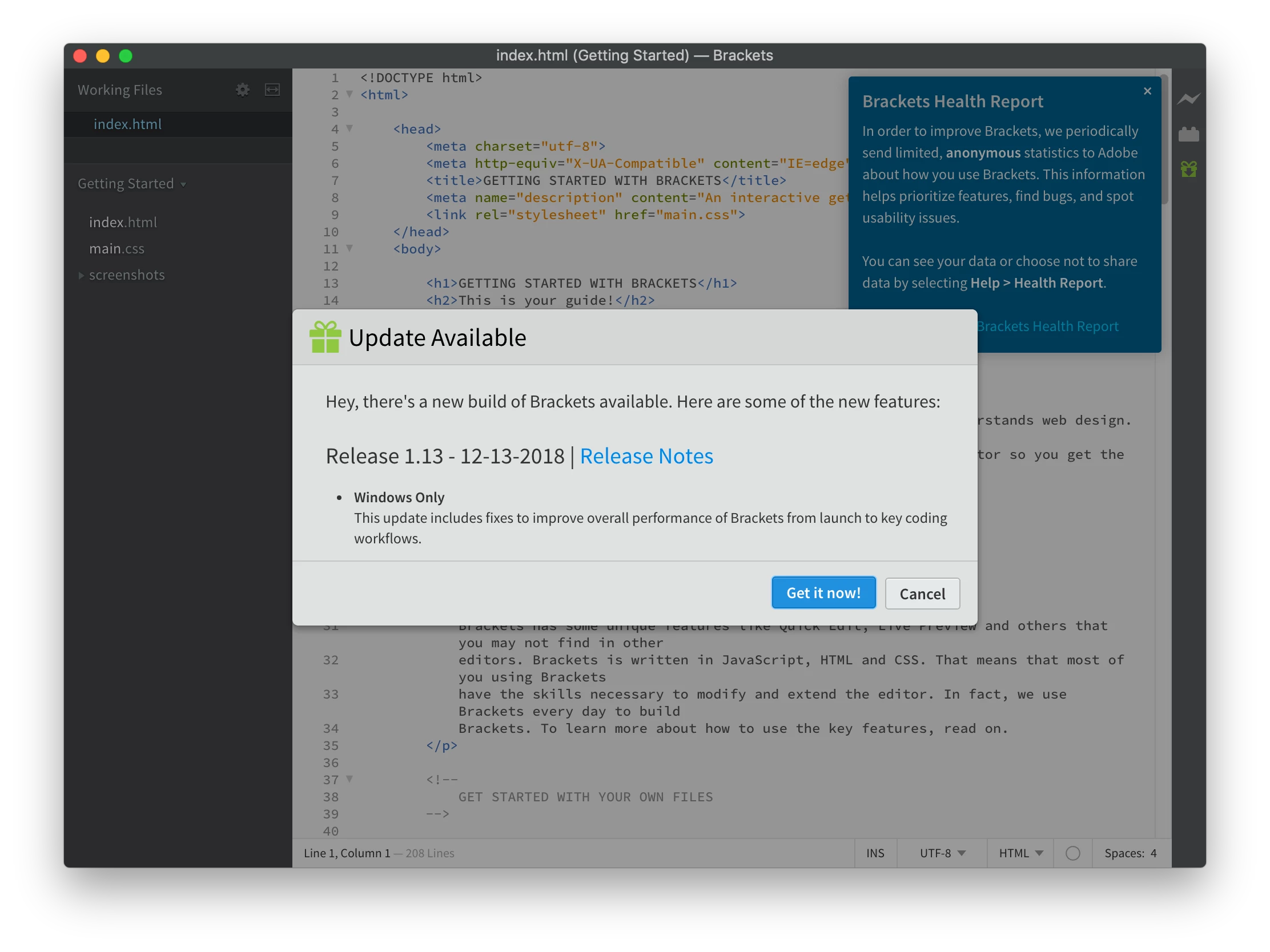Select index.html in Working Files
The image size is (1270, 952).
pyautogui.click(x=127, y=124)
